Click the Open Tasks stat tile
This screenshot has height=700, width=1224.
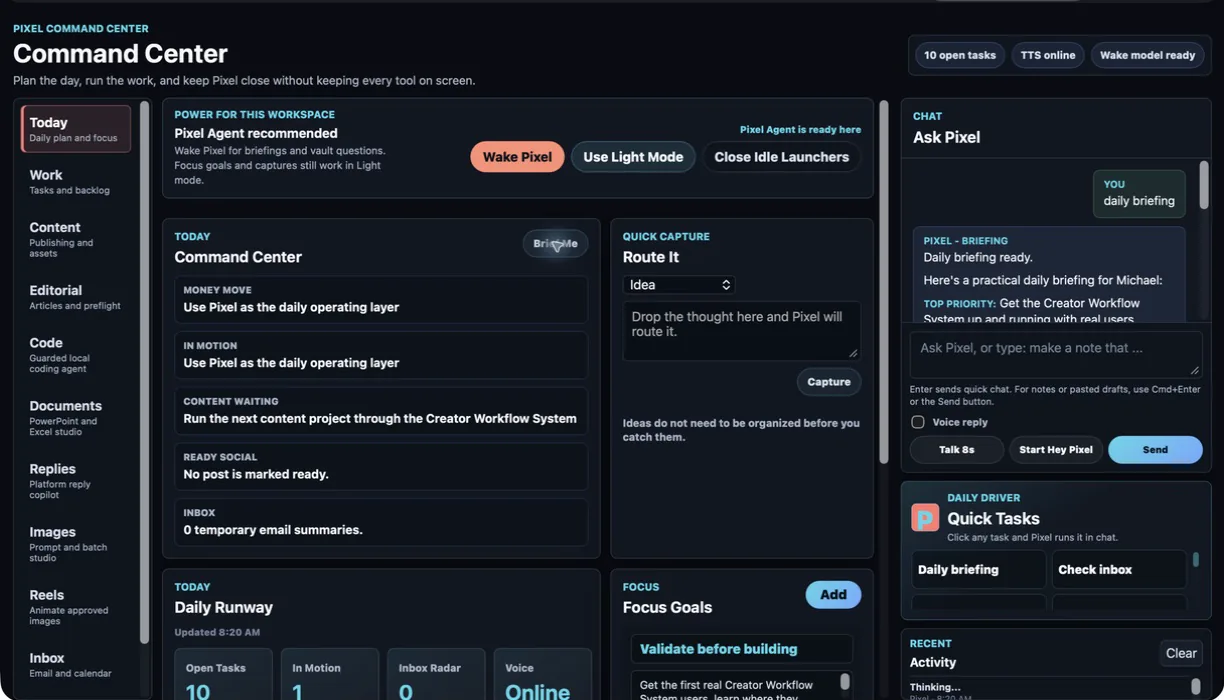pos(223,675)
